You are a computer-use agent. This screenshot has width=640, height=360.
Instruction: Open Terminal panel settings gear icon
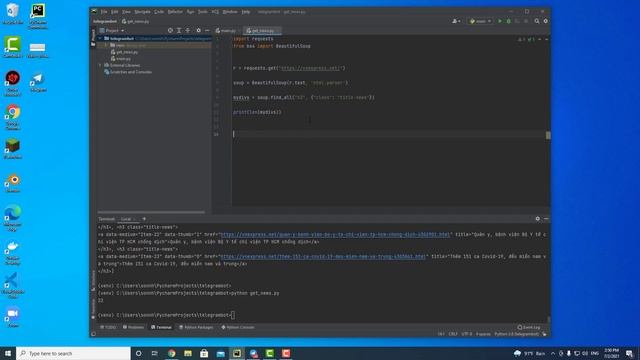coord(538,219)
